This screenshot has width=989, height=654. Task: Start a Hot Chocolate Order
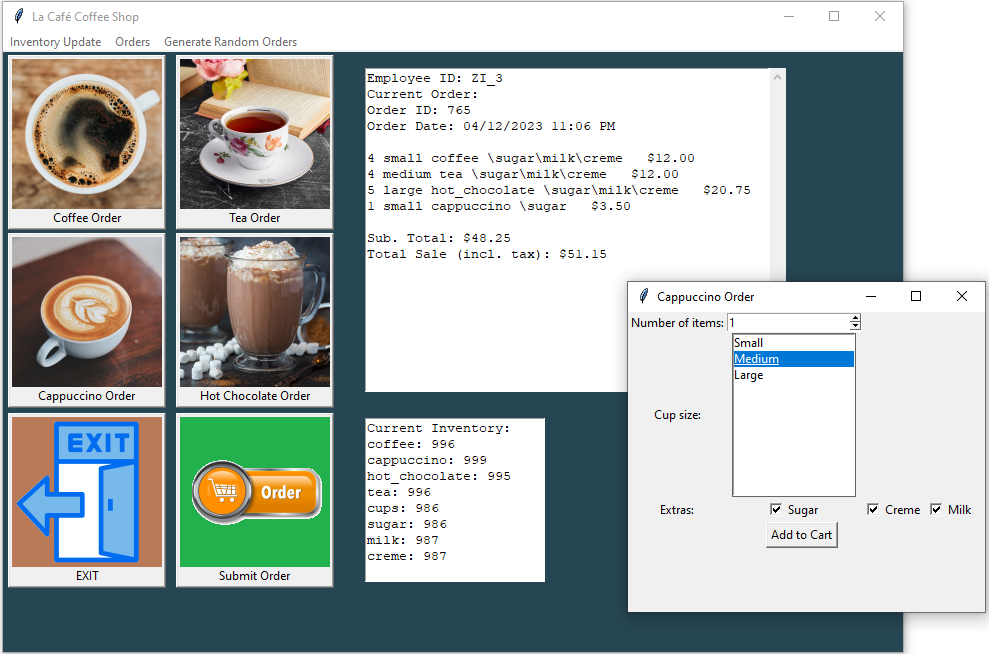click(x=254, y=311)
